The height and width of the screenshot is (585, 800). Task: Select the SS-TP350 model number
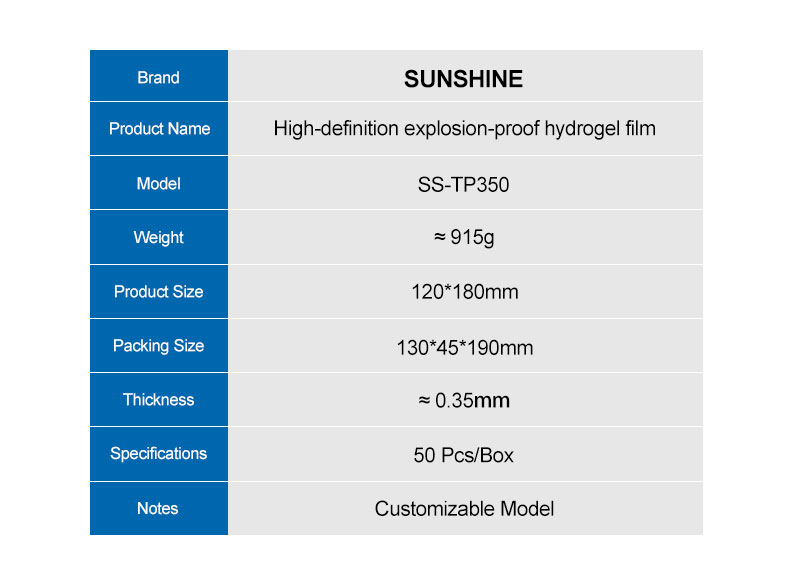(463, 185)
